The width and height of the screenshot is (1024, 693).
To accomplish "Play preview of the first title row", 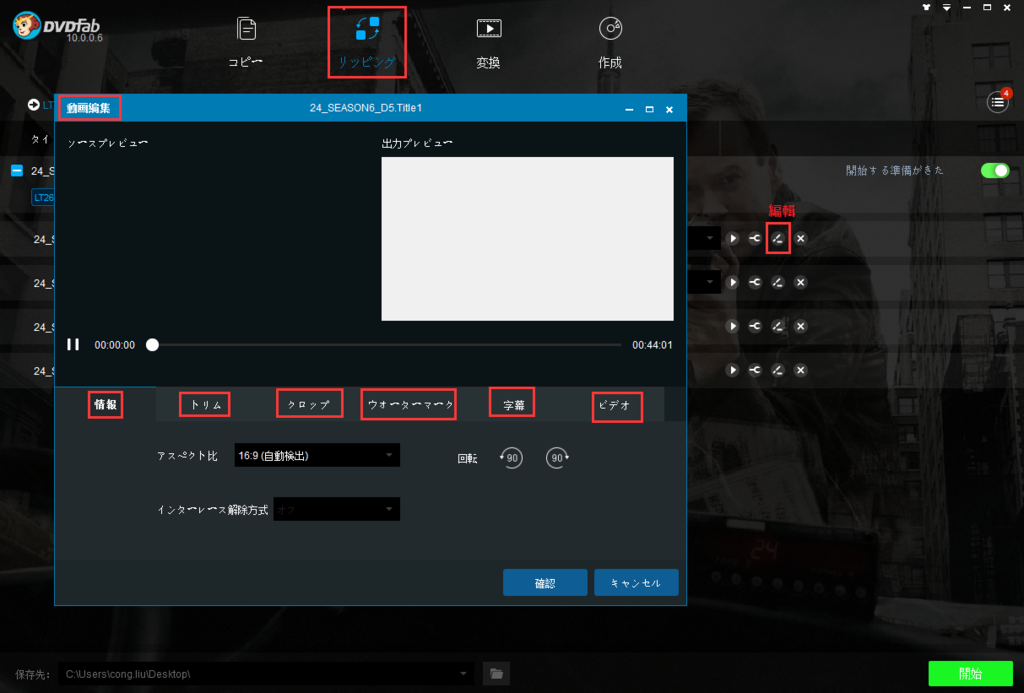I will pos(733,238).
